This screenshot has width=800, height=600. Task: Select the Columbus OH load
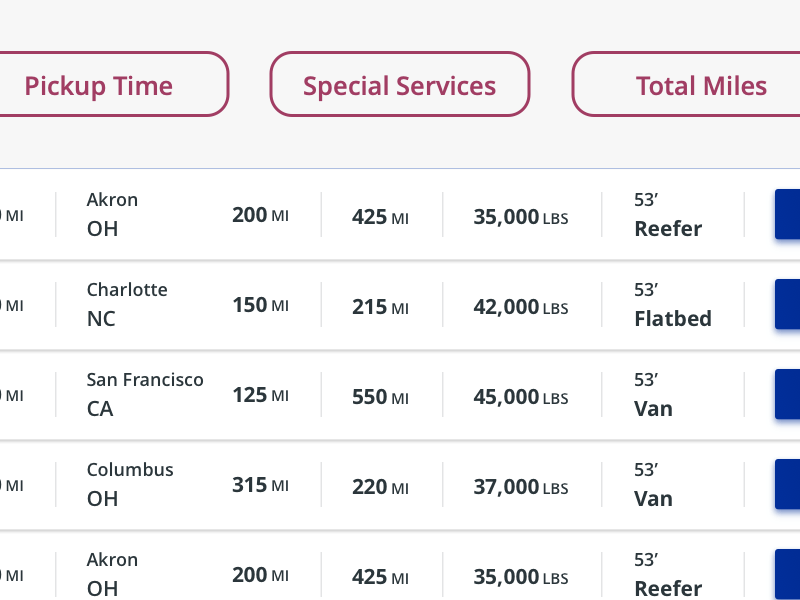(x=130, y=484)
